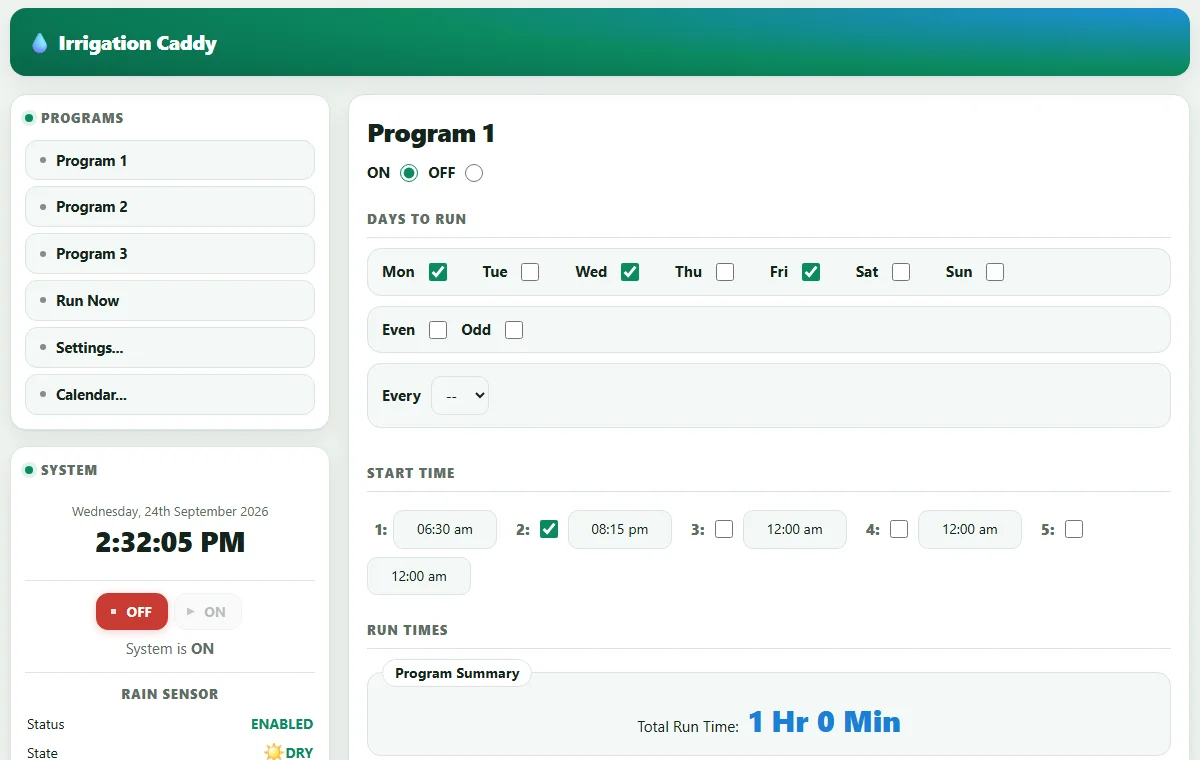Click the System is ON text
The height and width of the screenshot is (760, 1200).
click(x=170, y=649)
